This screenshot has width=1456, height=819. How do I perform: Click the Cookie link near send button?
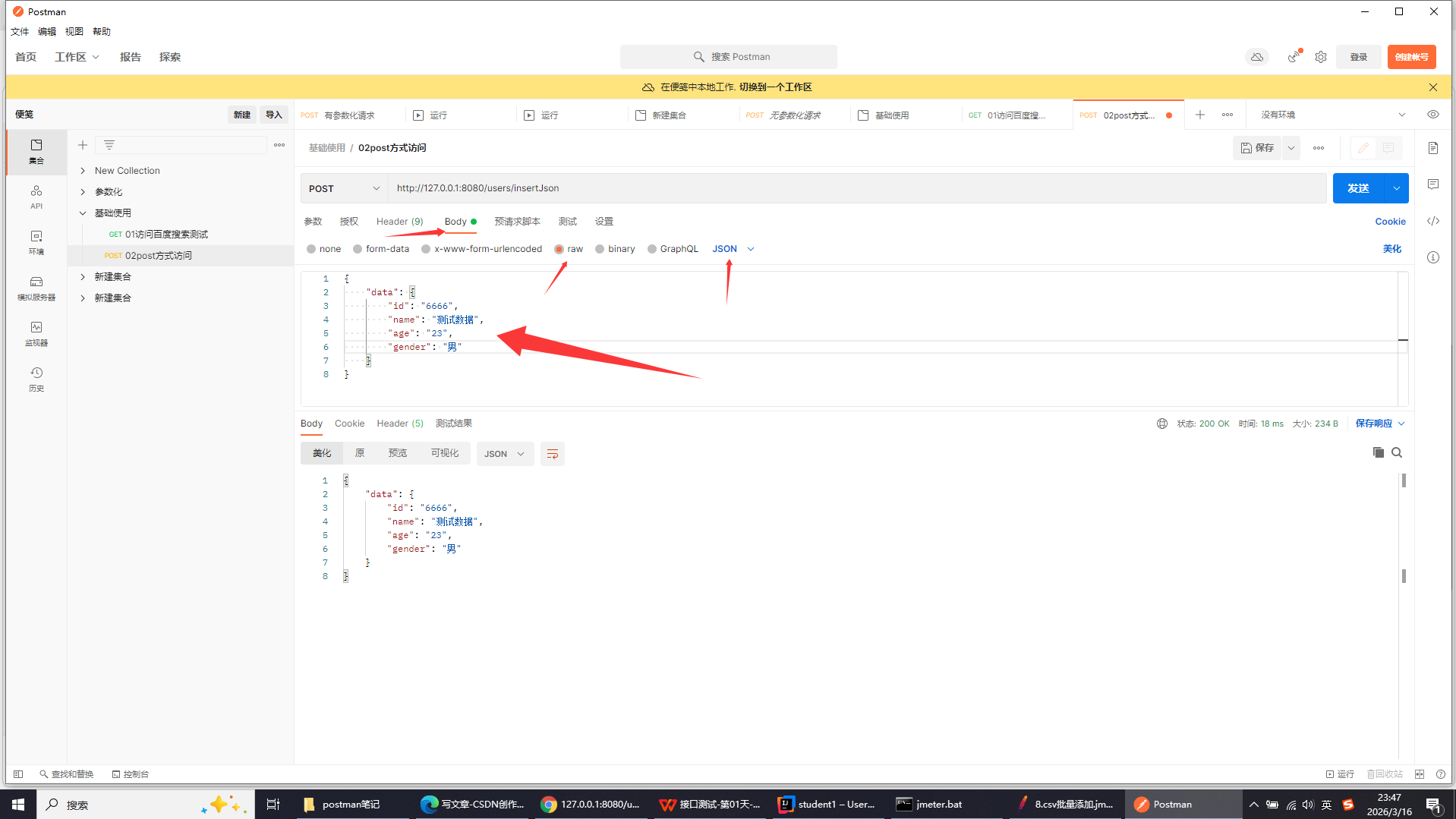[1391, 222]
